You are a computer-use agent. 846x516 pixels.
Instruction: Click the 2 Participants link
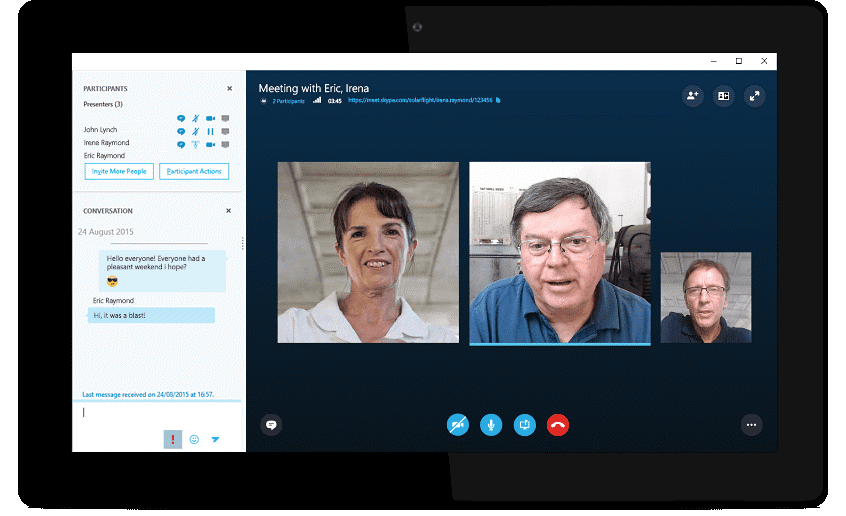(289, 101)
